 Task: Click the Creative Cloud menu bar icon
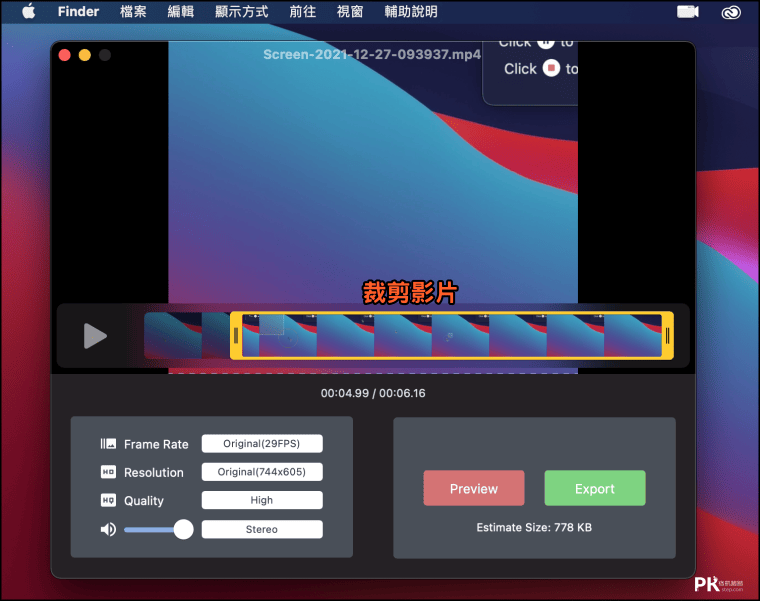click(730, 12)
